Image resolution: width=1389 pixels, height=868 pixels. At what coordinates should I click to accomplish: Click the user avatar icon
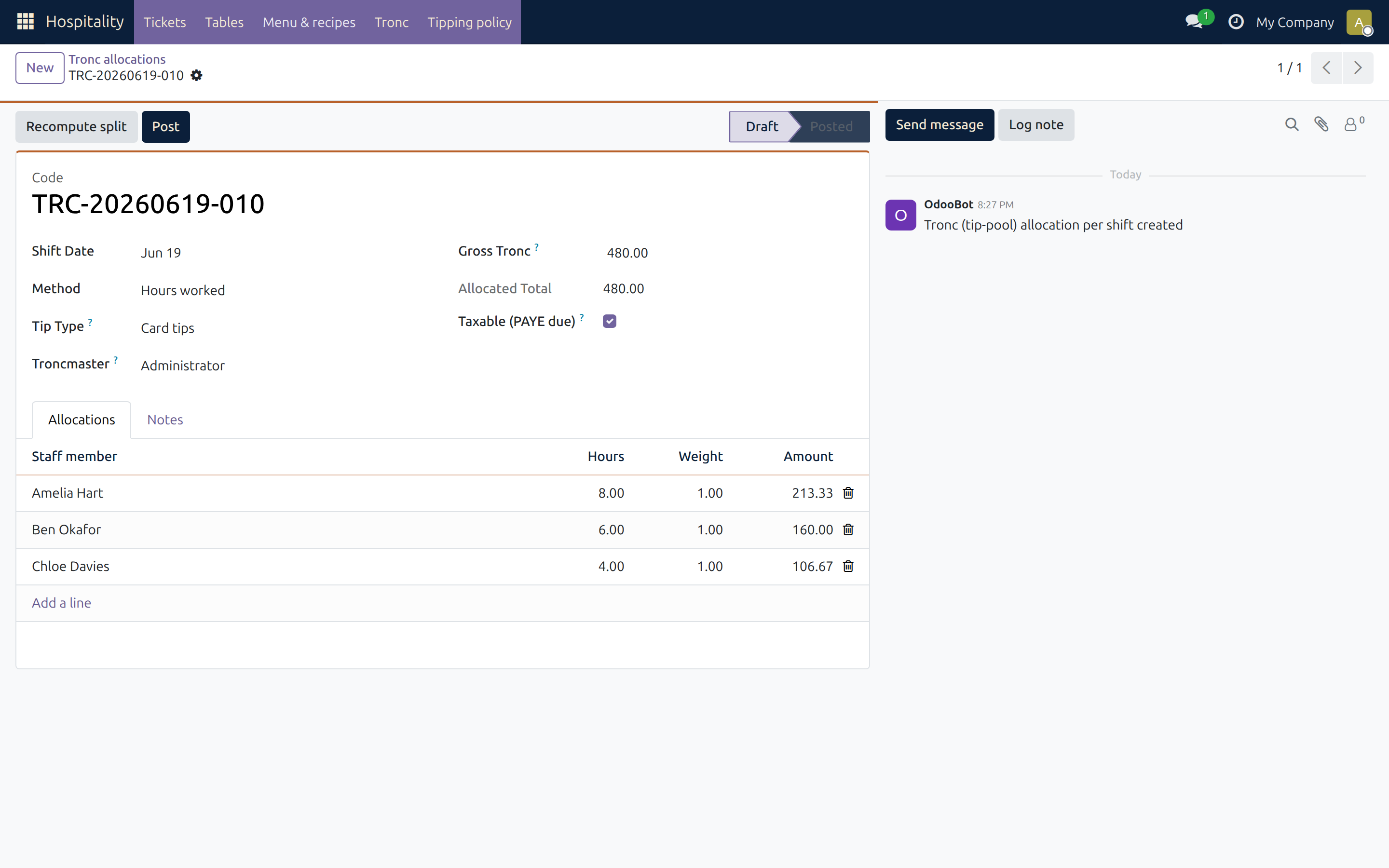tap(1359, 22)
